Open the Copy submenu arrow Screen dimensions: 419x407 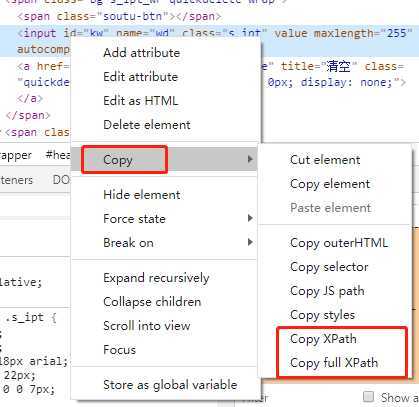[x=250, y=159]
